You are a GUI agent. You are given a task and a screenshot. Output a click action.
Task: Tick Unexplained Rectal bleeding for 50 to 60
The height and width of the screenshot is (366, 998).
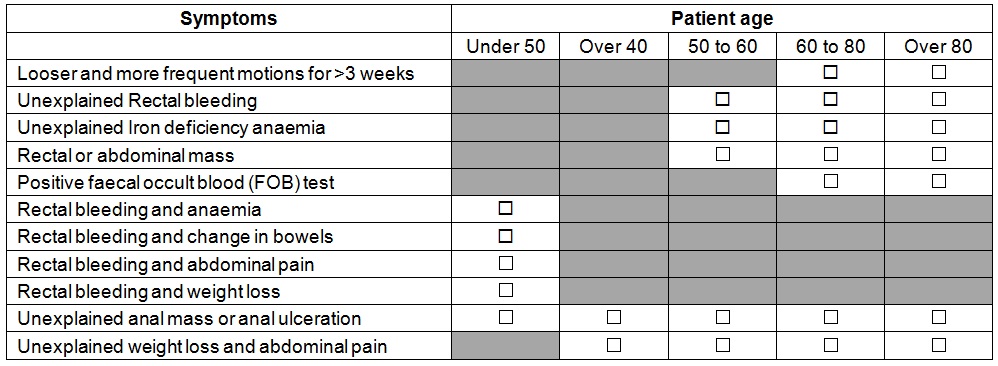click(x=722, y=99)
